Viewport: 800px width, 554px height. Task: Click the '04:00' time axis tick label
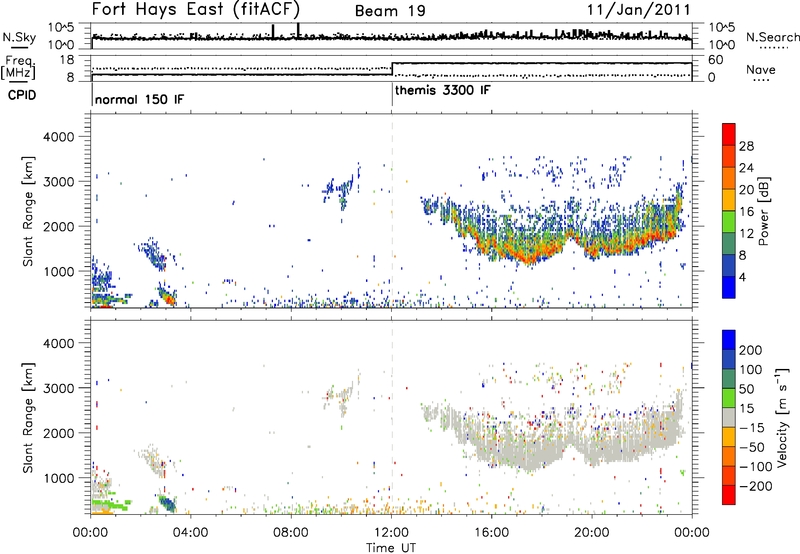191,533
